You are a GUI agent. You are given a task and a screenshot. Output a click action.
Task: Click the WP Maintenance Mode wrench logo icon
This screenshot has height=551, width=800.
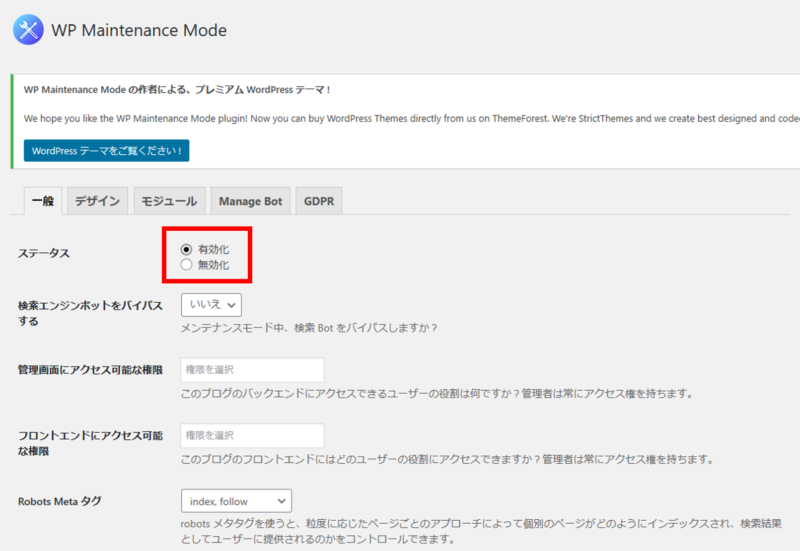point(28,30)
